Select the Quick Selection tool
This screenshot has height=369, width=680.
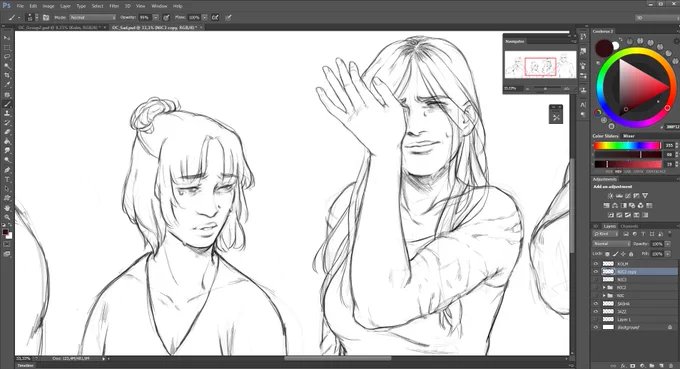[x=7, y=66]
